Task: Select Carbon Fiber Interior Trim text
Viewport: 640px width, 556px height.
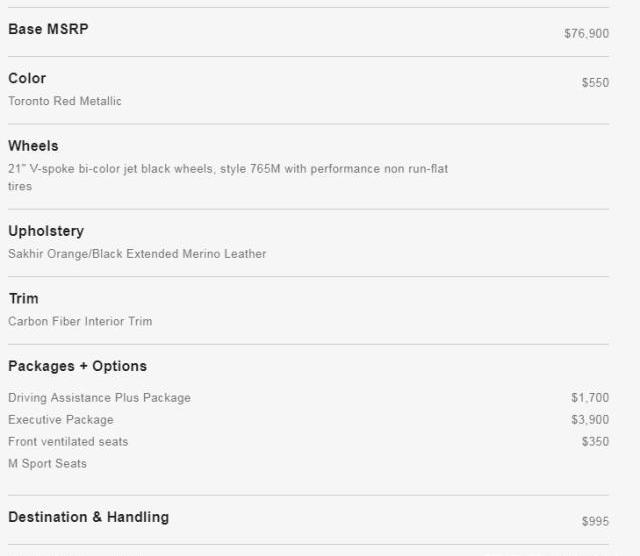Action: coord(80,322)
